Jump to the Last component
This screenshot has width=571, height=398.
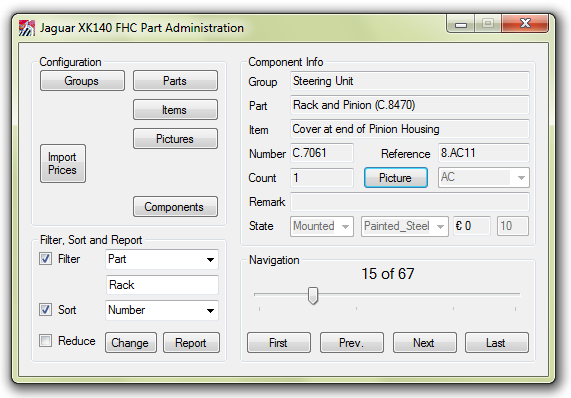tap(497, 342)
